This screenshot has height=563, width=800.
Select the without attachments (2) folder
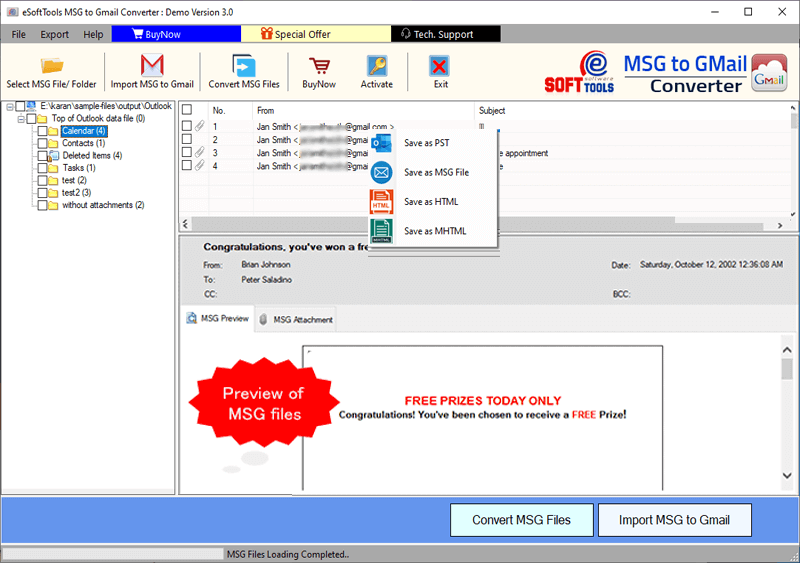(103, 205)
